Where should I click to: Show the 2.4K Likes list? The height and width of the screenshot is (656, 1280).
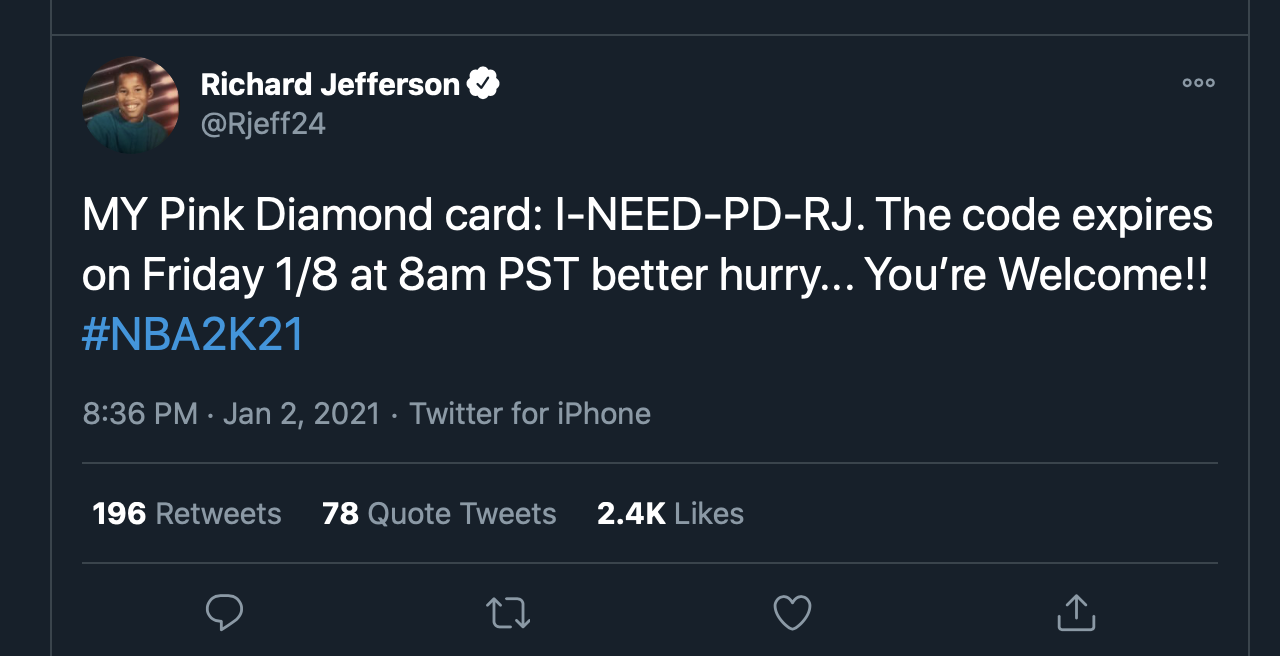pos(670,514)
